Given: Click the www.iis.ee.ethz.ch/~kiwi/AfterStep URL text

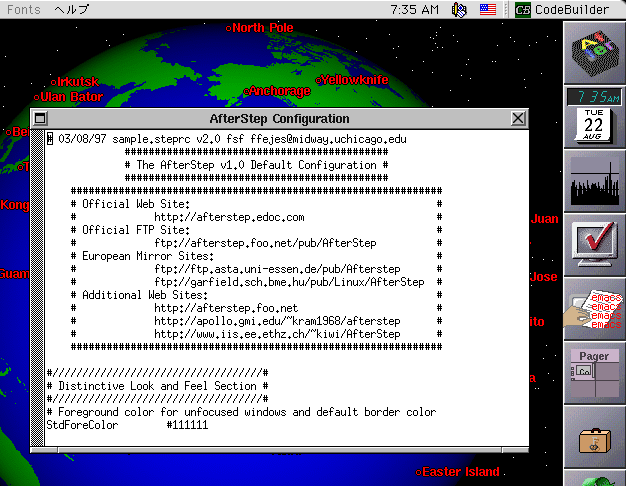Looking at the screenshot, I should click(277, 334).
